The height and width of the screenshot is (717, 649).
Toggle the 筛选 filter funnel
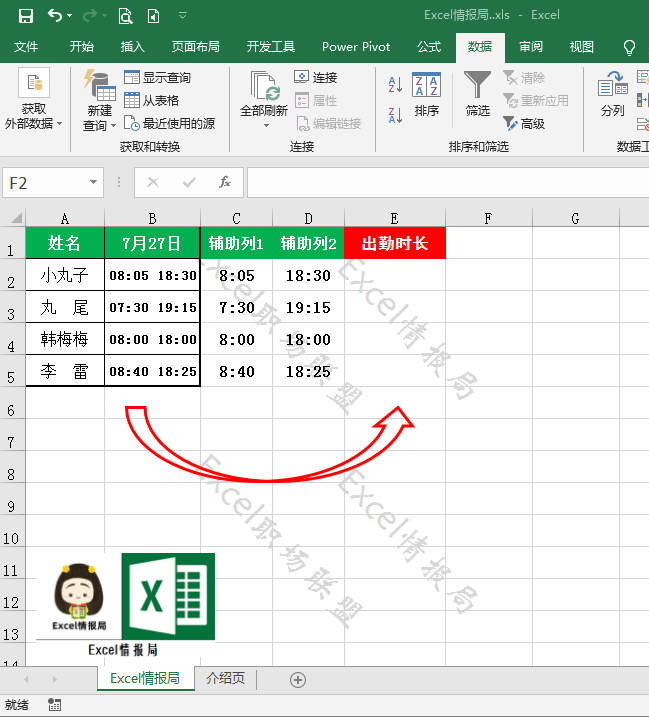477,95
